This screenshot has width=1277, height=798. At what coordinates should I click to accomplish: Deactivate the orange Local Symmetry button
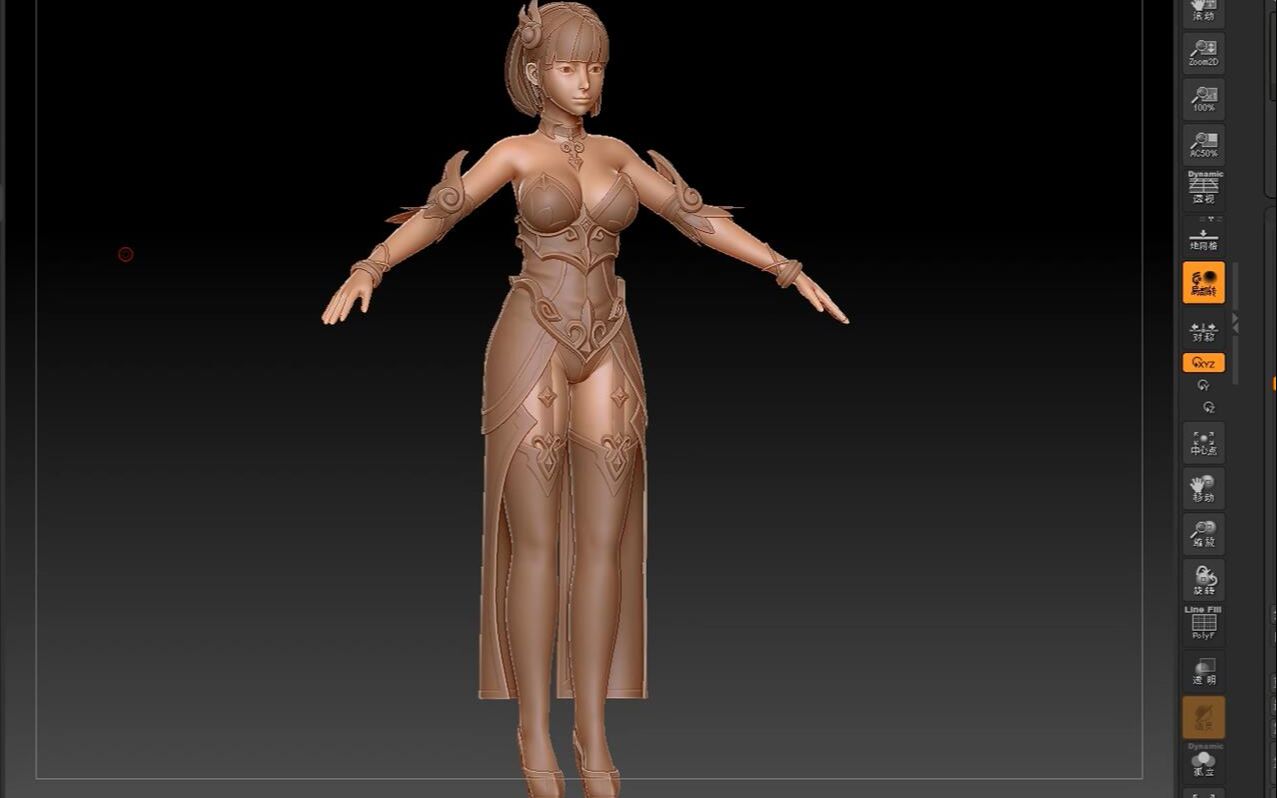(x=1203, y=282)
